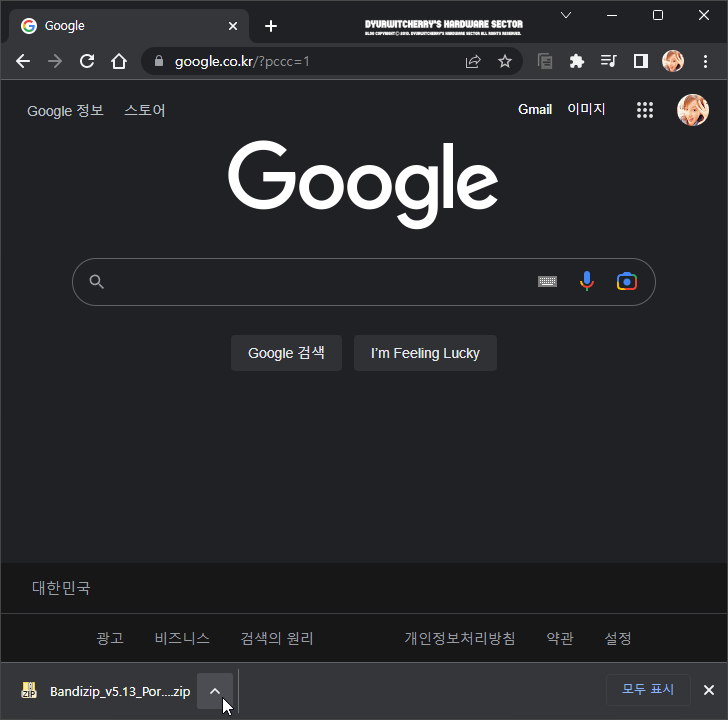Open Bandizip_v5.13 zip download item

click(106, 691)
